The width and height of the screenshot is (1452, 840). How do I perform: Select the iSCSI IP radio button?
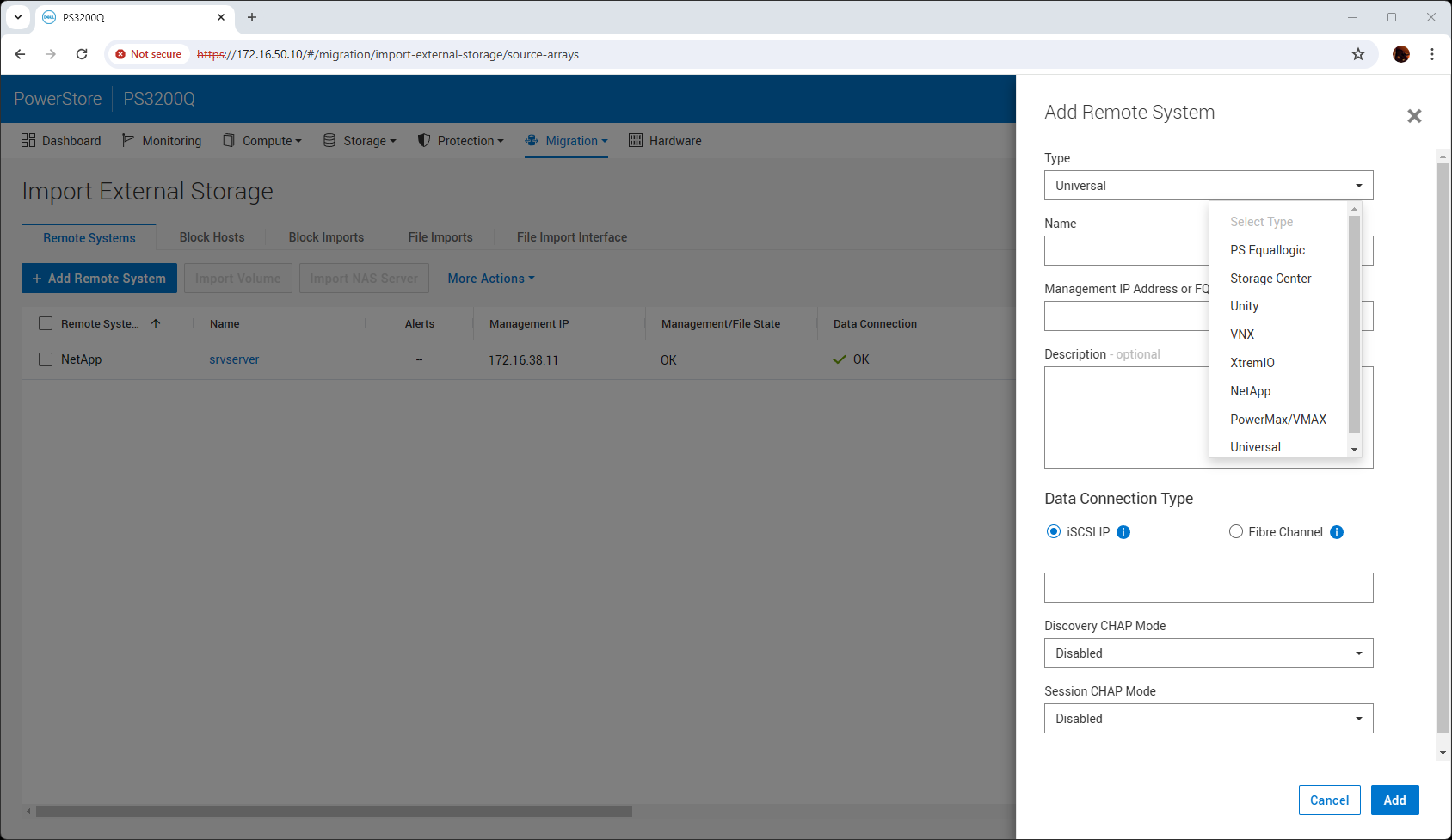point(1054,531)
